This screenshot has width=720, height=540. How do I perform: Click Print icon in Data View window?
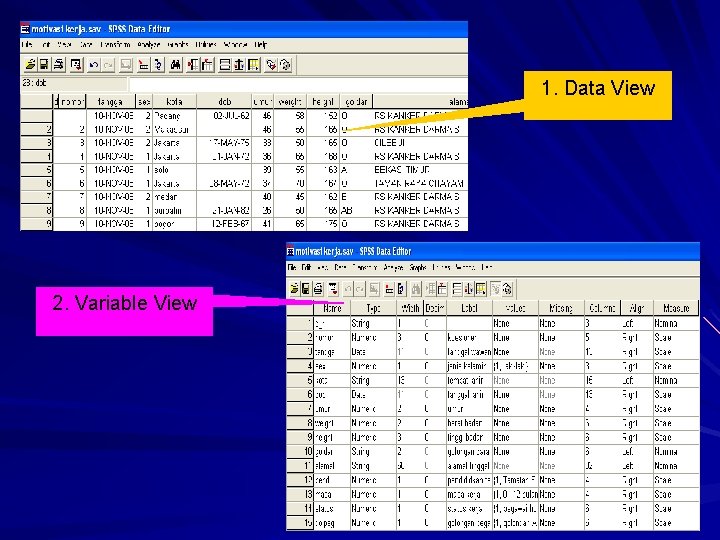coord(59,65)
